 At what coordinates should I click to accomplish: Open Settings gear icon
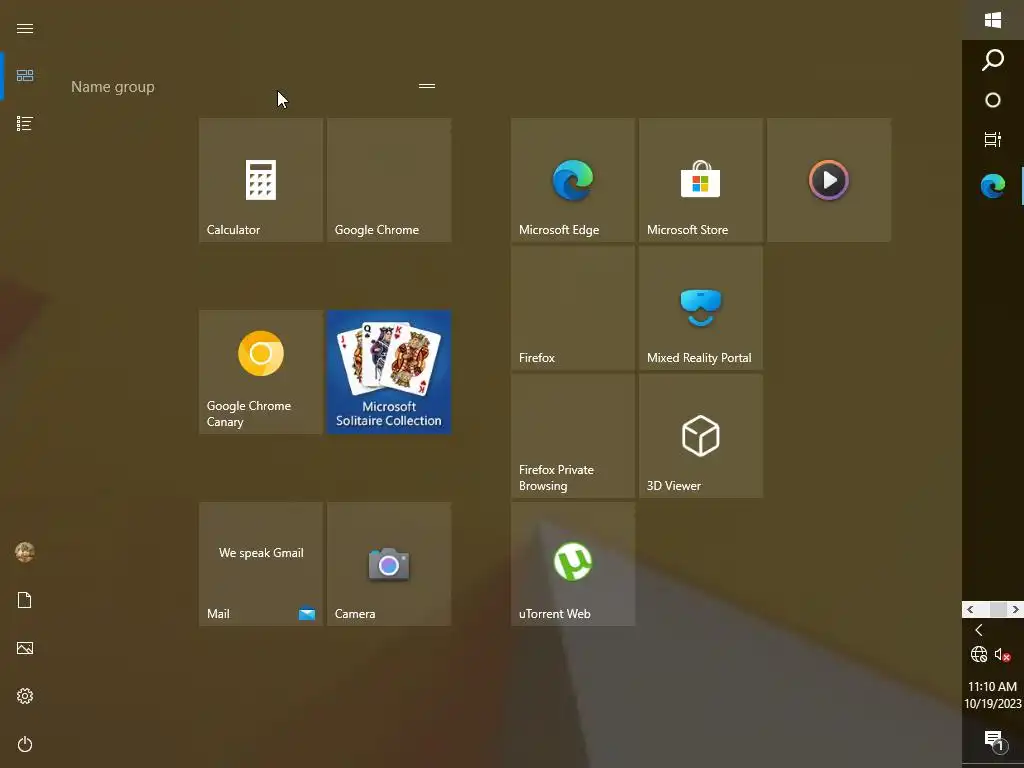point(25,696)
